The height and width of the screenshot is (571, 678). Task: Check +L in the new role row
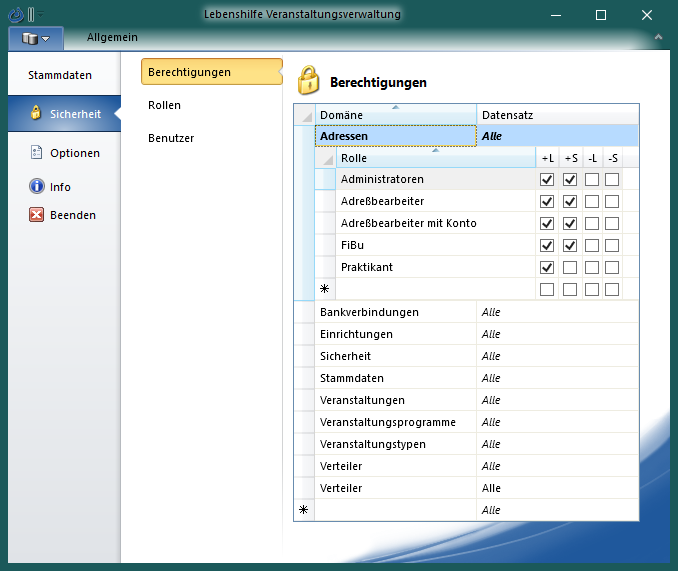coord(547,290)
